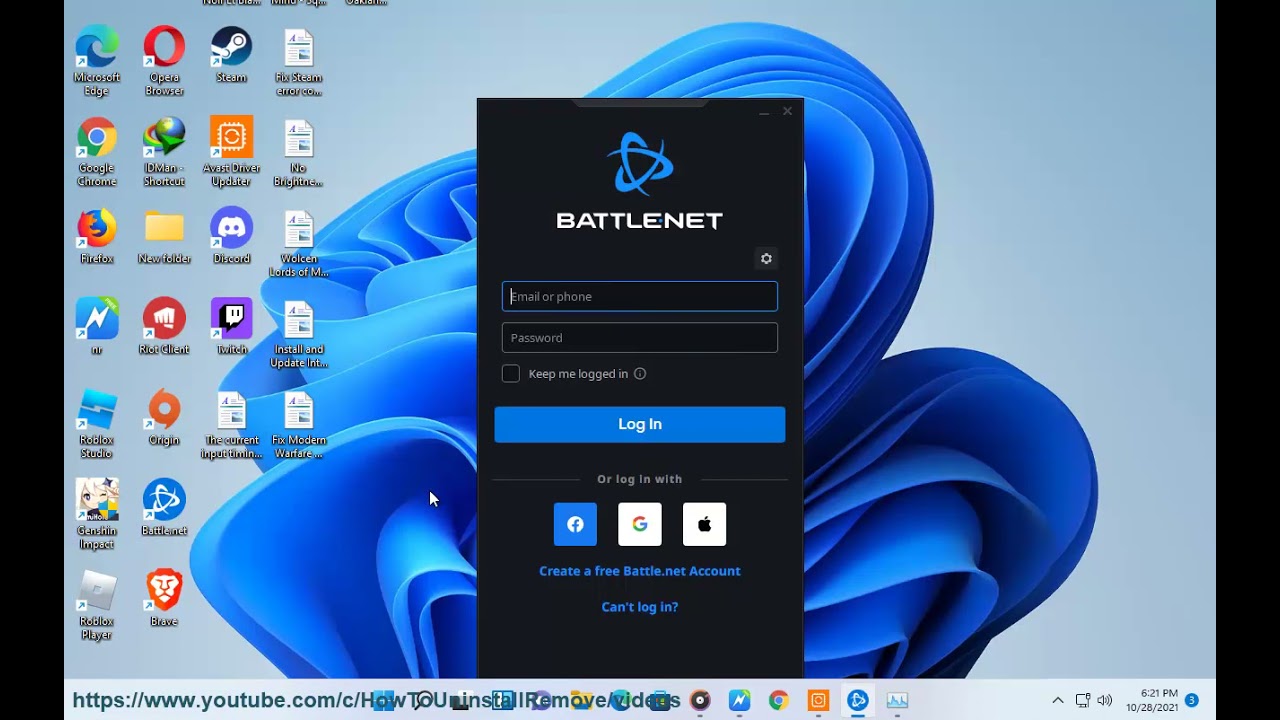Viewport: 1280px width, 720px height.
Task: Log in with Apple
Action: [x=704, y=524]
